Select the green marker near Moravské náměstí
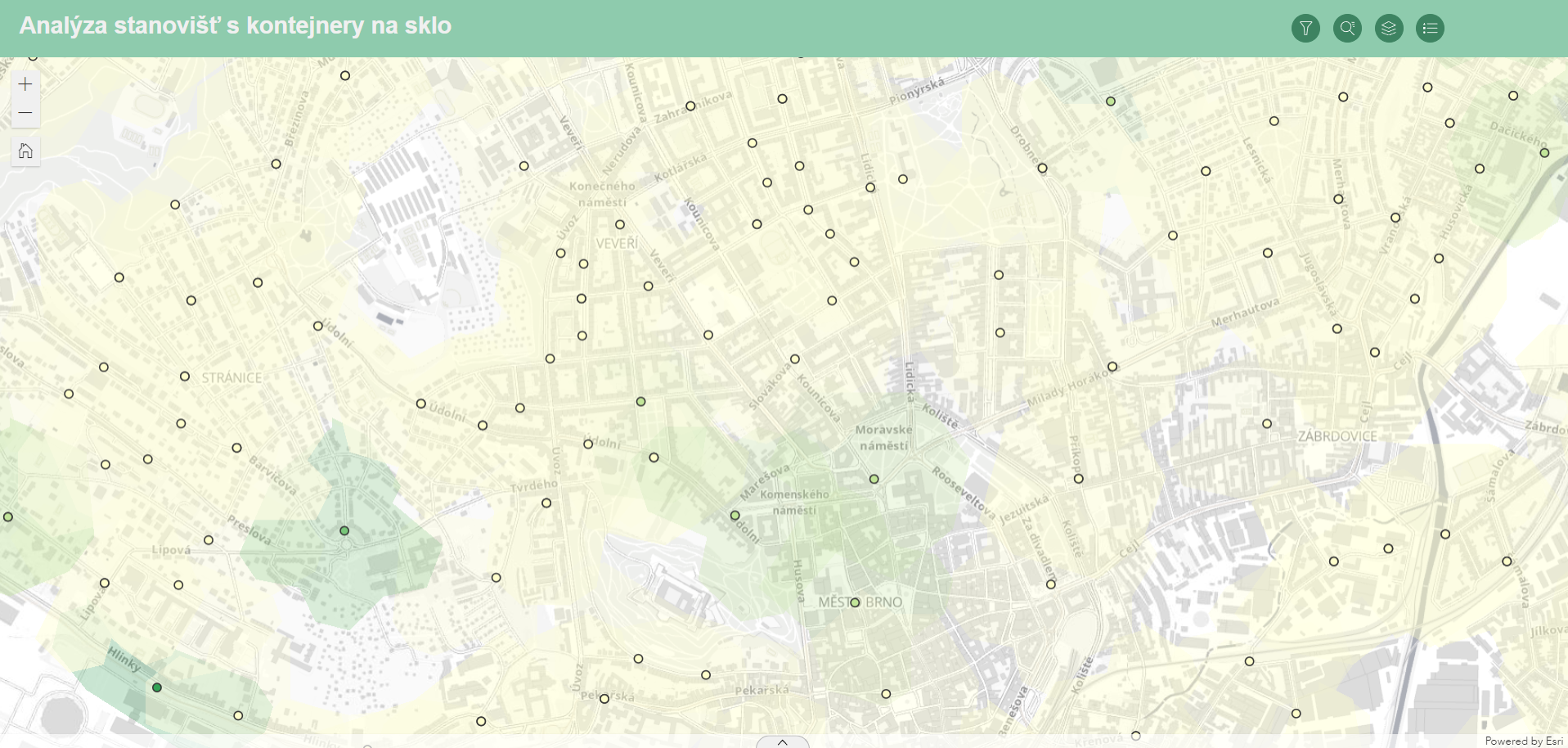Viewport: 1568px width, 748px height. [874, 479]
